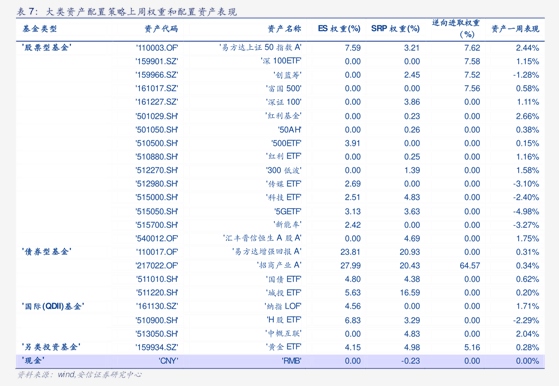Select the code '161017.SZ'

point(157,88)
